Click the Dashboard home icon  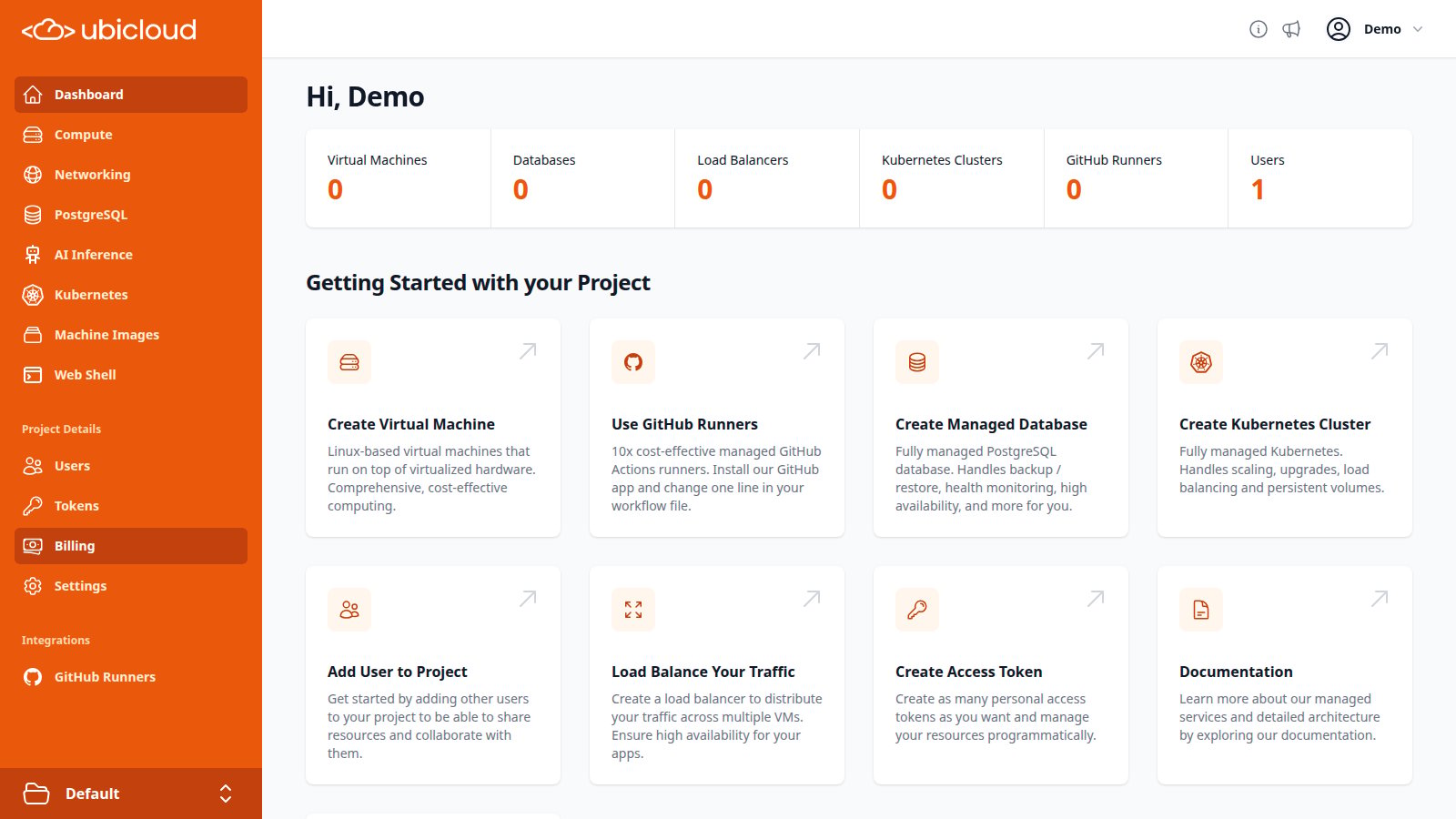[33, 95]
